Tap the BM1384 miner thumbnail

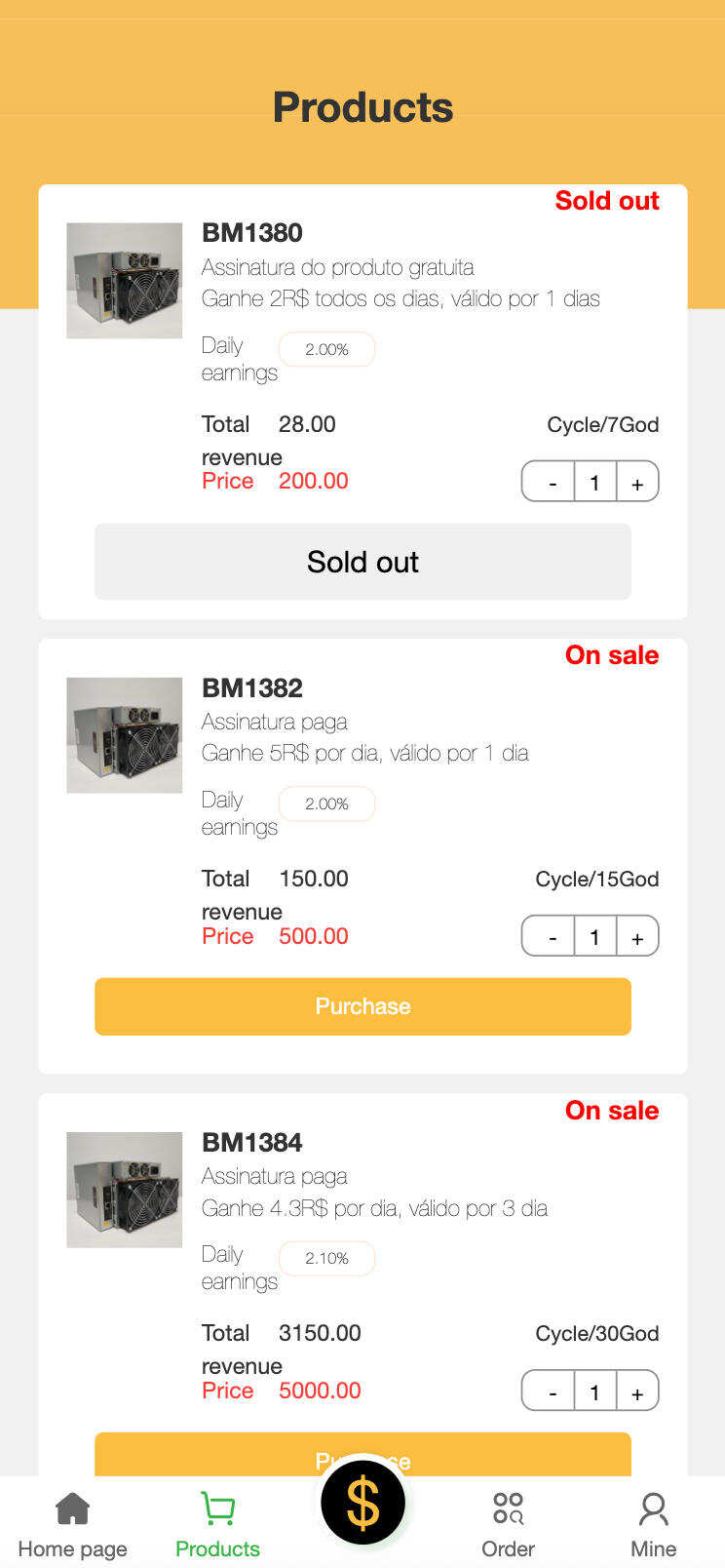[x=124, y=1190]
